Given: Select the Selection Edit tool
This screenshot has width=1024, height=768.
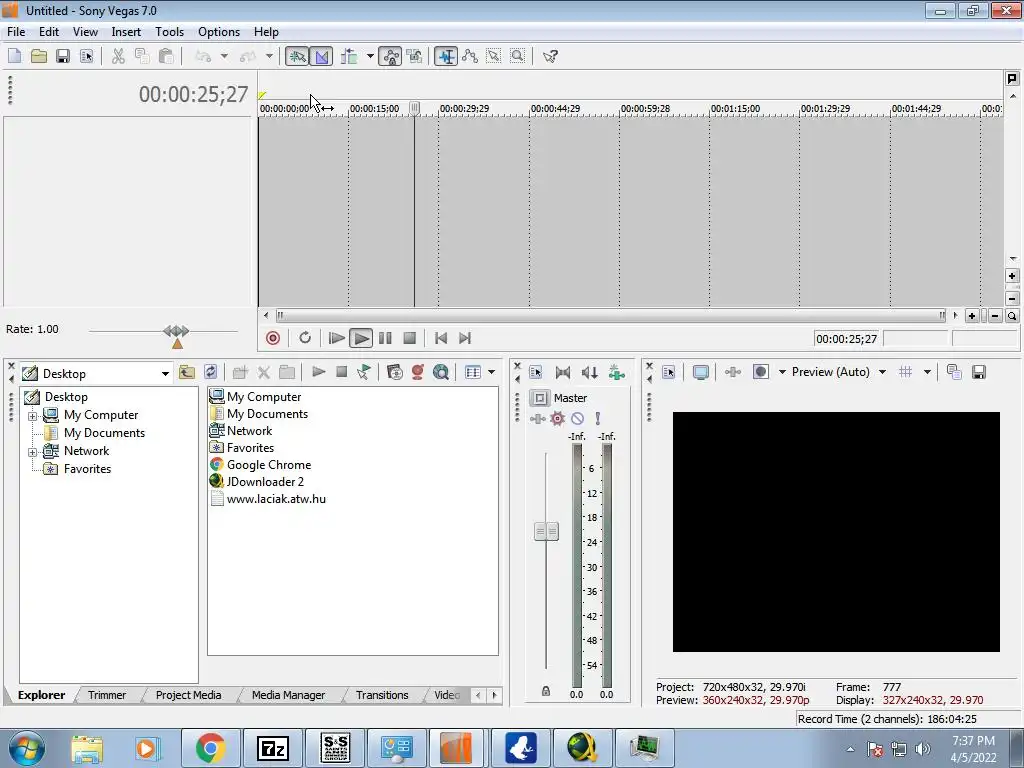Looking at the screenshot, I should point(494,56).
